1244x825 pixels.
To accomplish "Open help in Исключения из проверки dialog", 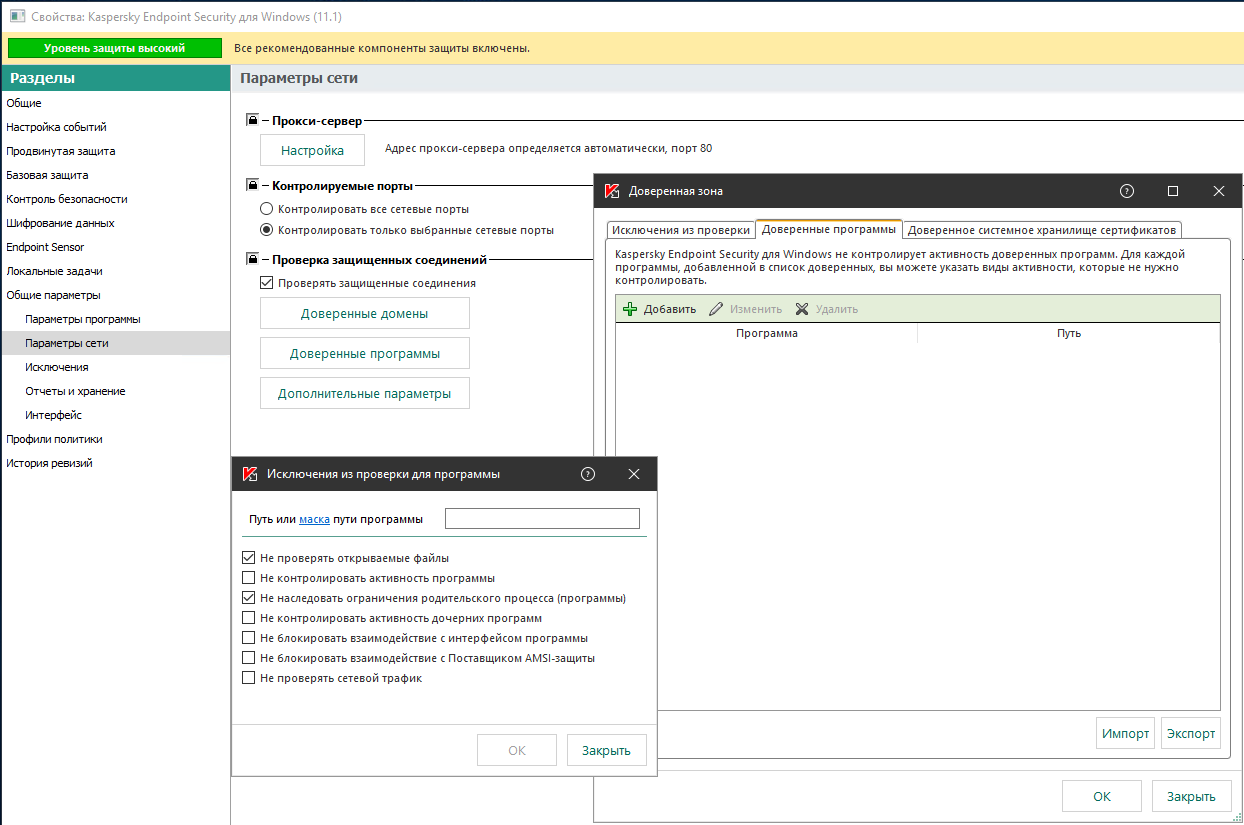I will point(588,474).
